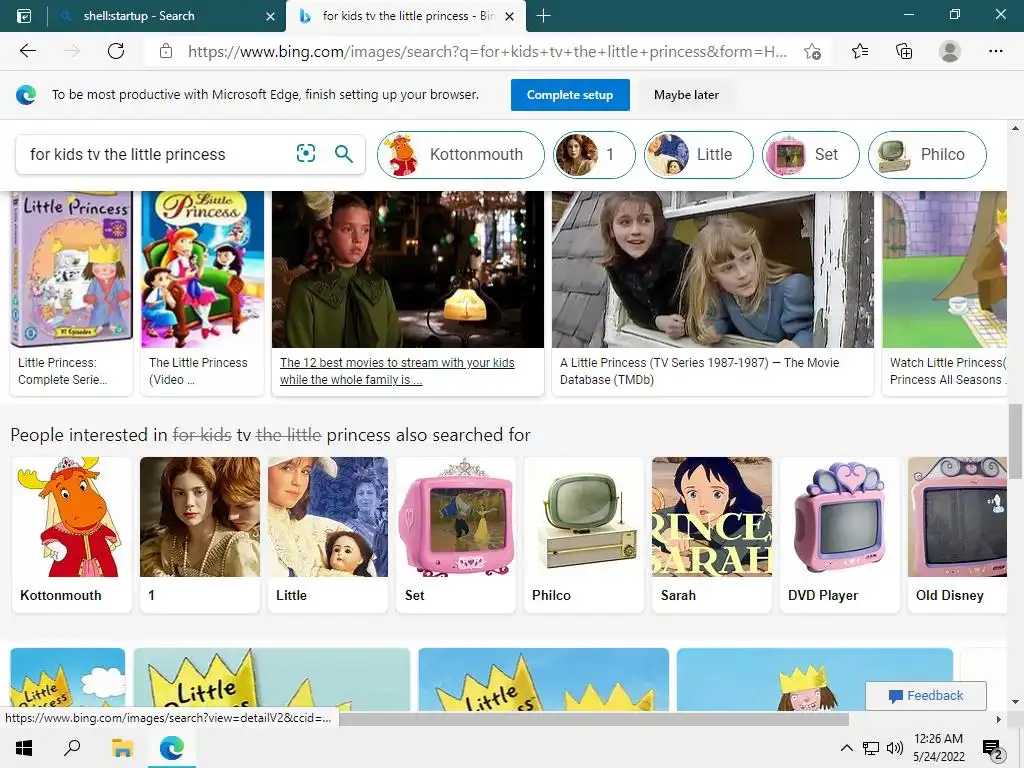Click the browser address bar URL

[487, 52]
